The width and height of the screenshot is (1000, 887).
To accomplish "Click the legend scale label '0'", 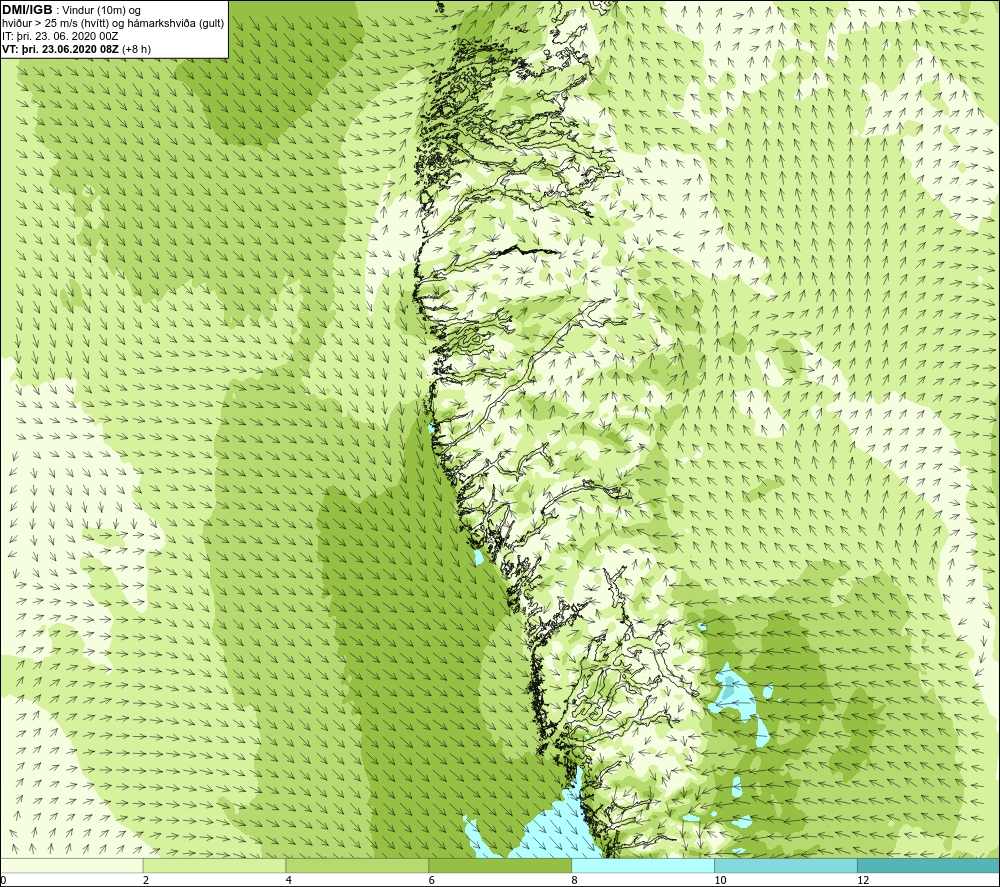I will pos(3,880).
